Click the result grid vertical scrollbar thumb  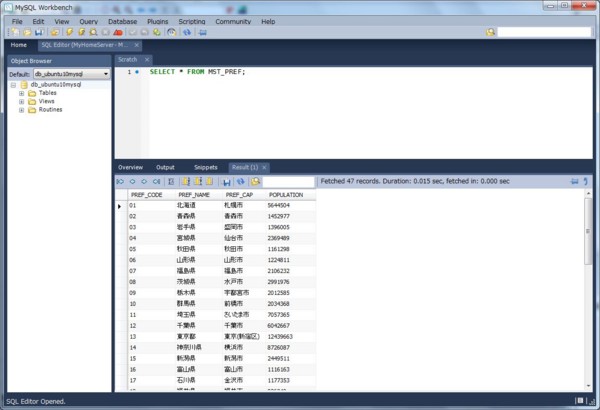point(588,231)
